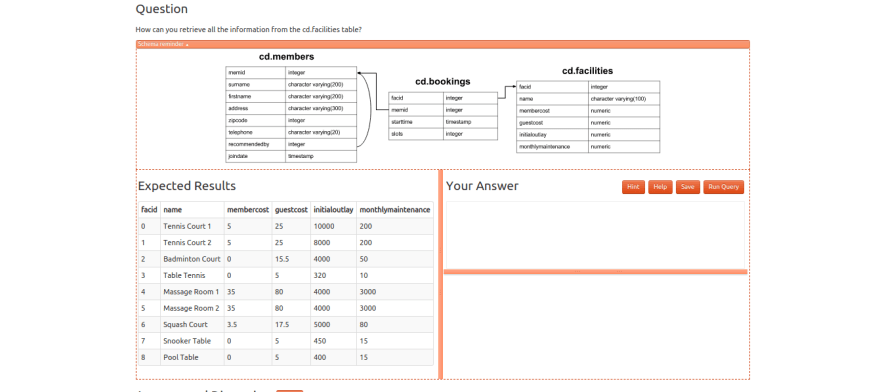Click the Hint button
This screenshot has width=880, height=392.
(633, 187)
